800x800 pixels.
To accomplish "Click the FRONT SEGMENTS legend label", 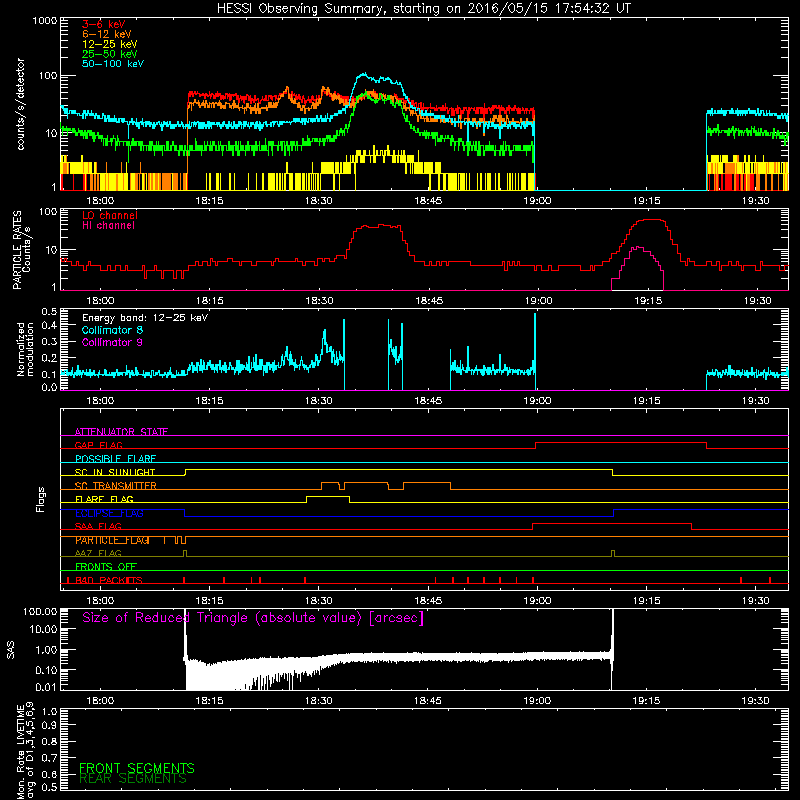I will [137, 768].
